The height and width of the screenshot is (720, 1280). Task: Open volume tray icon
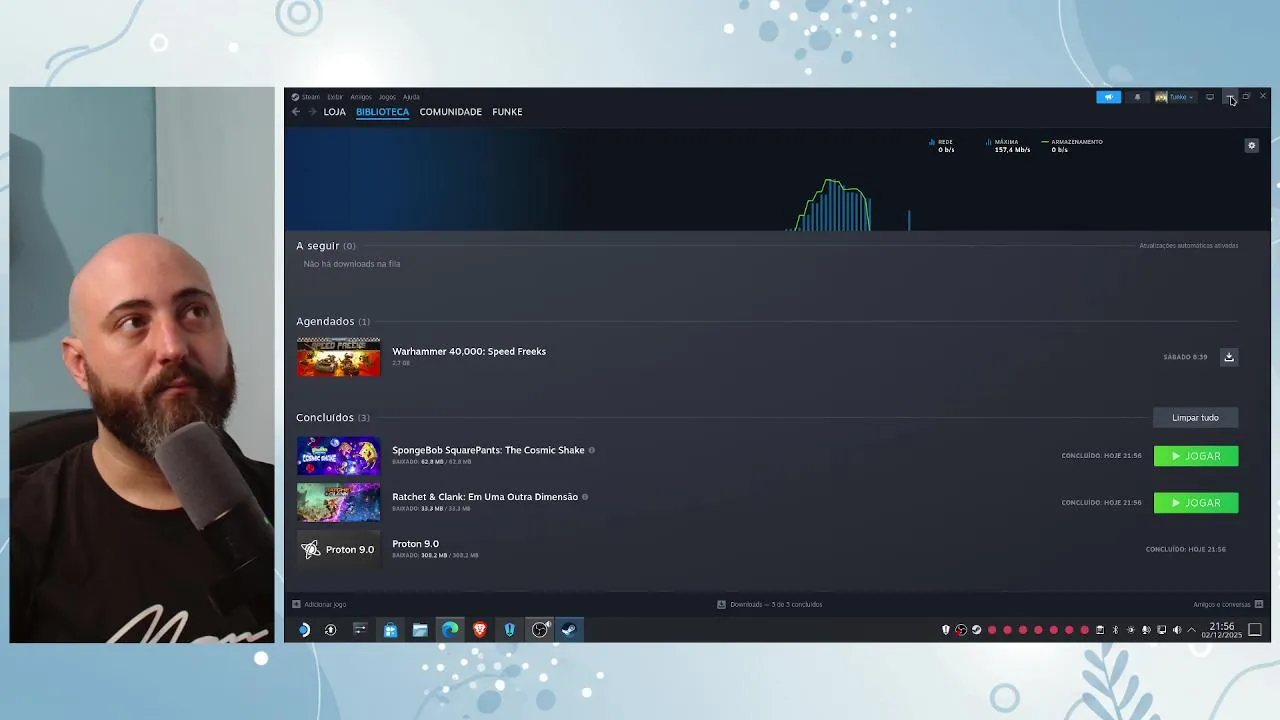pyautogui.click(x=1177, y=630)
